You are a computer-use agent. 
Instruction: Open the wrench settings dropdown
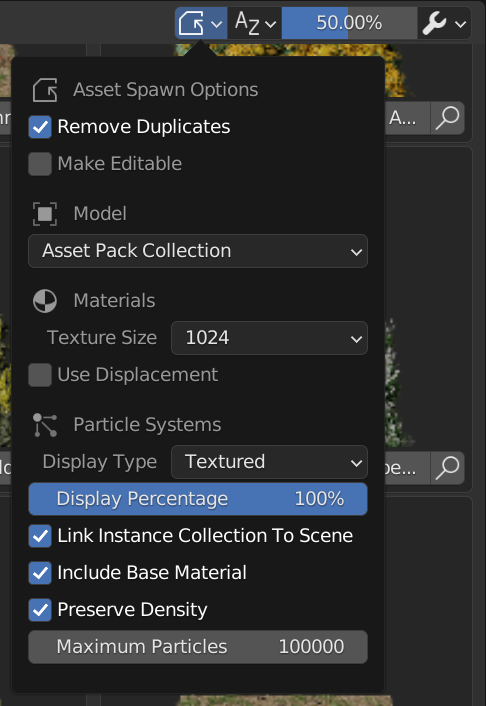pos(444,23)
